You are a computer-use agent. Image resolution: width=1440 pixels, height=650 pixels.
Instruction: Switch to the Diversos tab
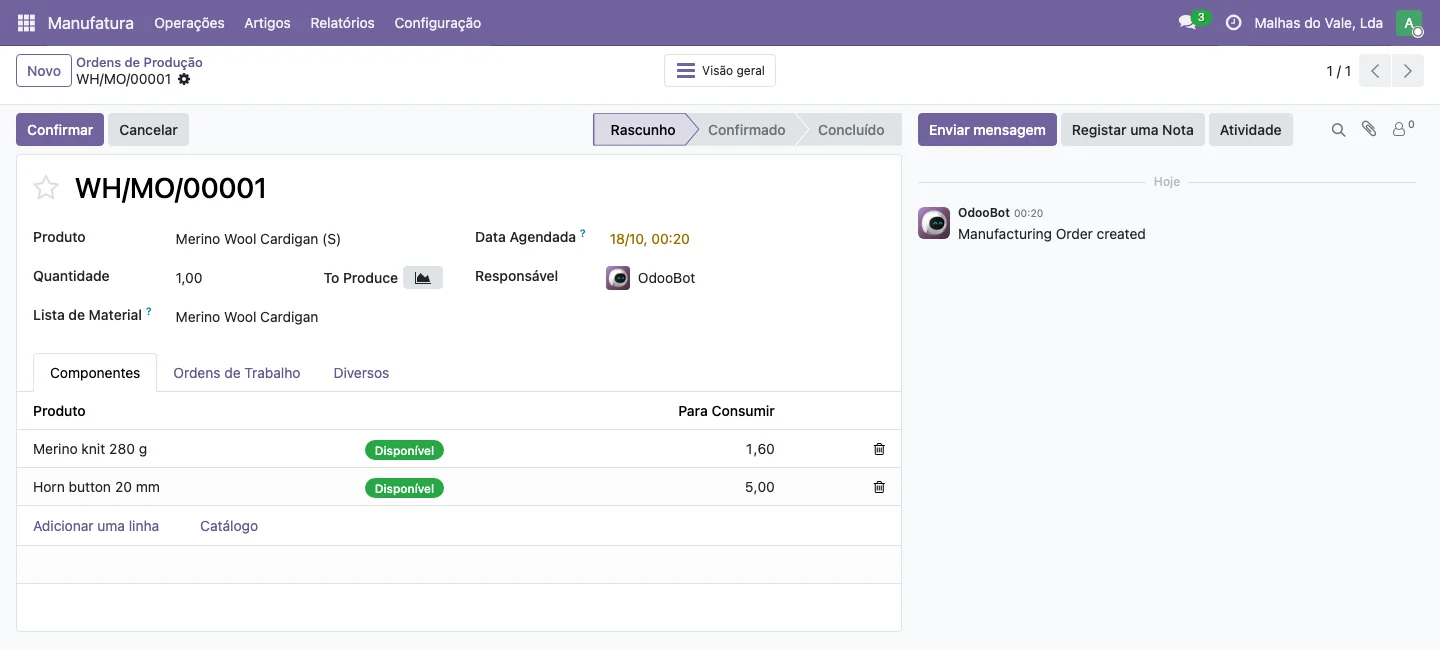tap(361, 373)
